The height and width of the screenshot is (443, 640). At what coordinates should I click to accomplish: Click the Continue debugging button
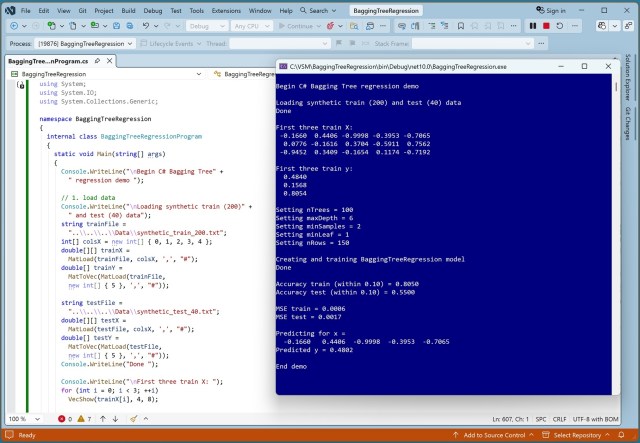pos(296,26)
